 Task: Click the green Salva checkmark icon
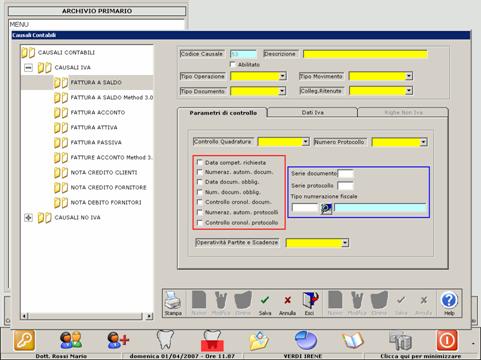click(x=265, y=300)
